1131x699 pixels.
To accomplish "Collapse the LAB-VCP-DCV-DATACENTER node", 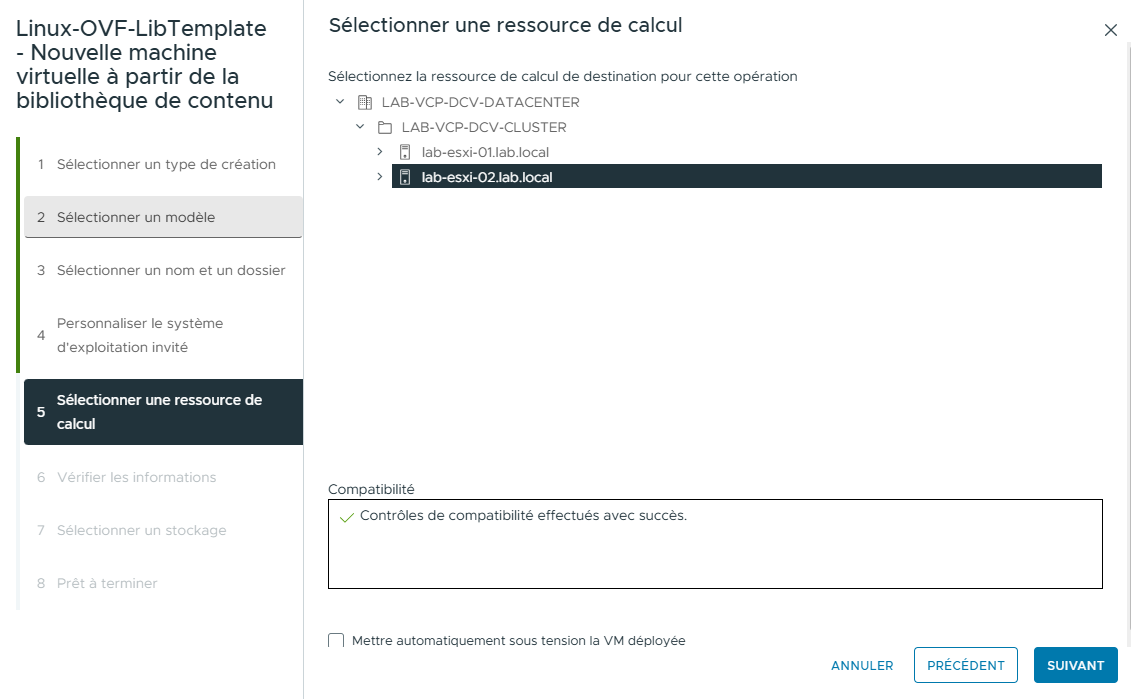I will click(x=339, y=101).
